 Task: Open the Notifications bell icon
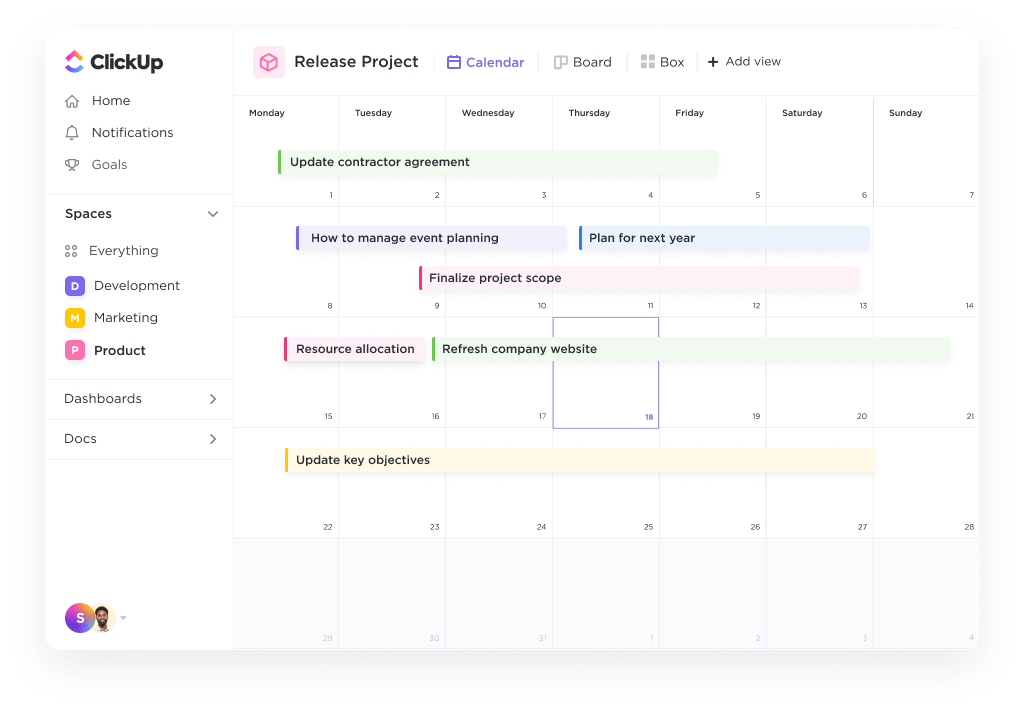coord(72,132)
